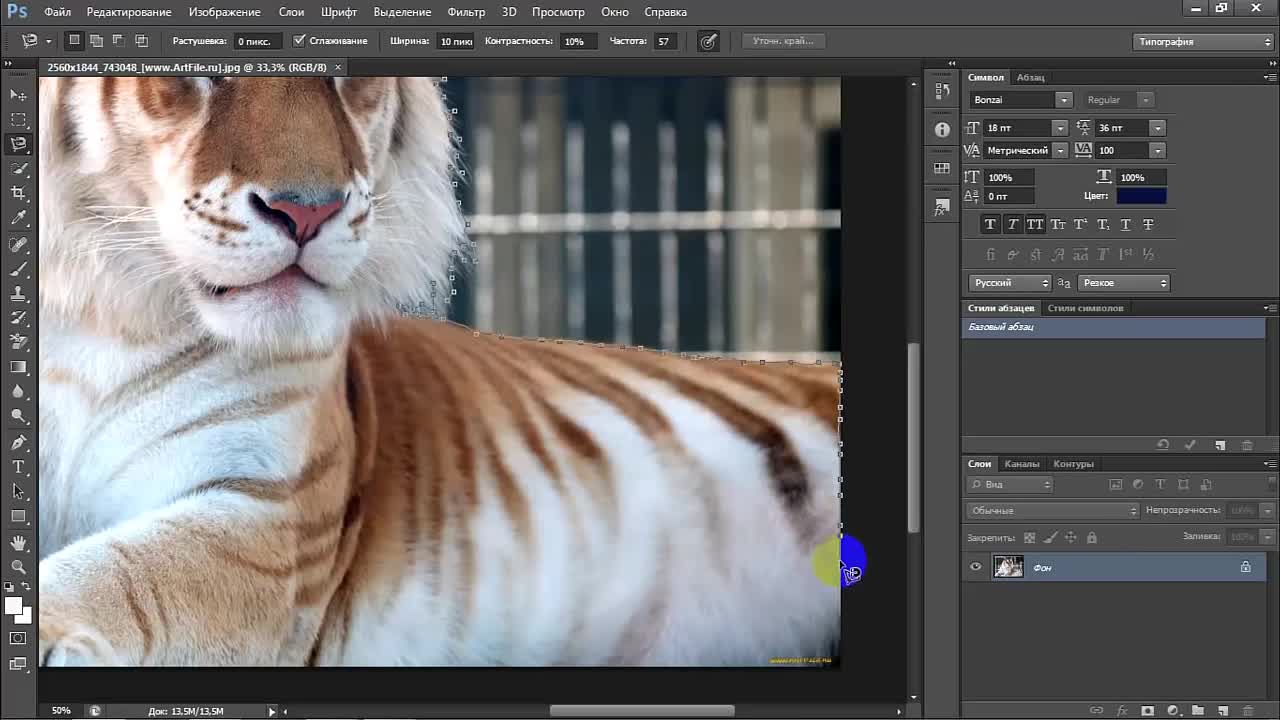The image size is (1280, 720).
Task: Select the Crop tool
Action: click(18, 193)
